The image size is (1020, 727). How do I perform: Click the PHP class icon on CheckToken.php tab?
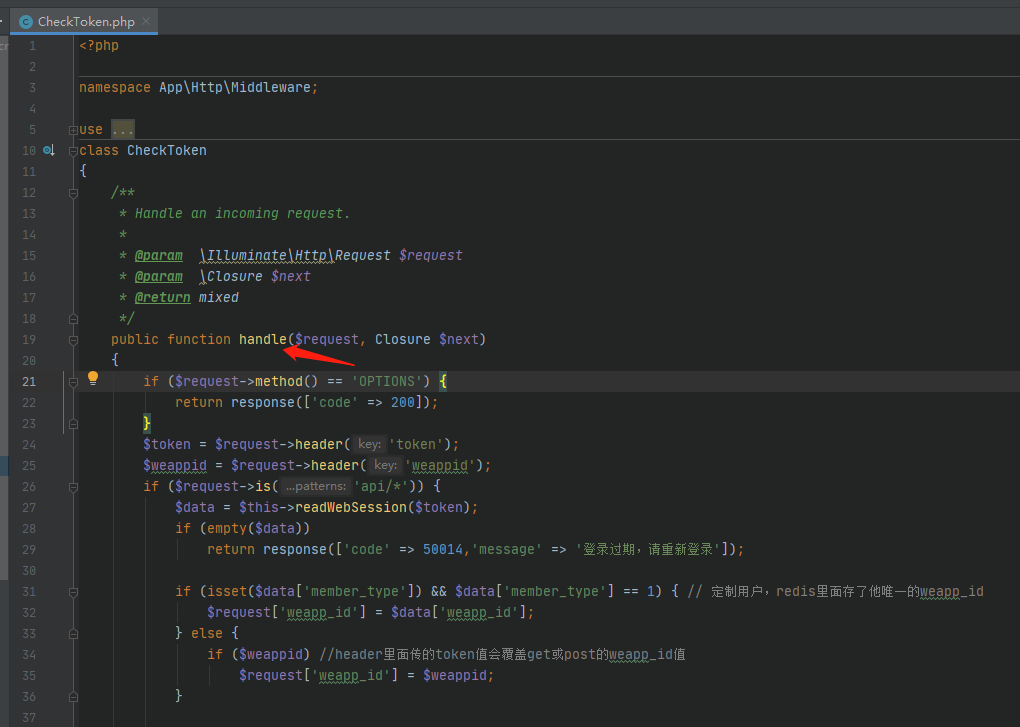[x=26, y=21]
